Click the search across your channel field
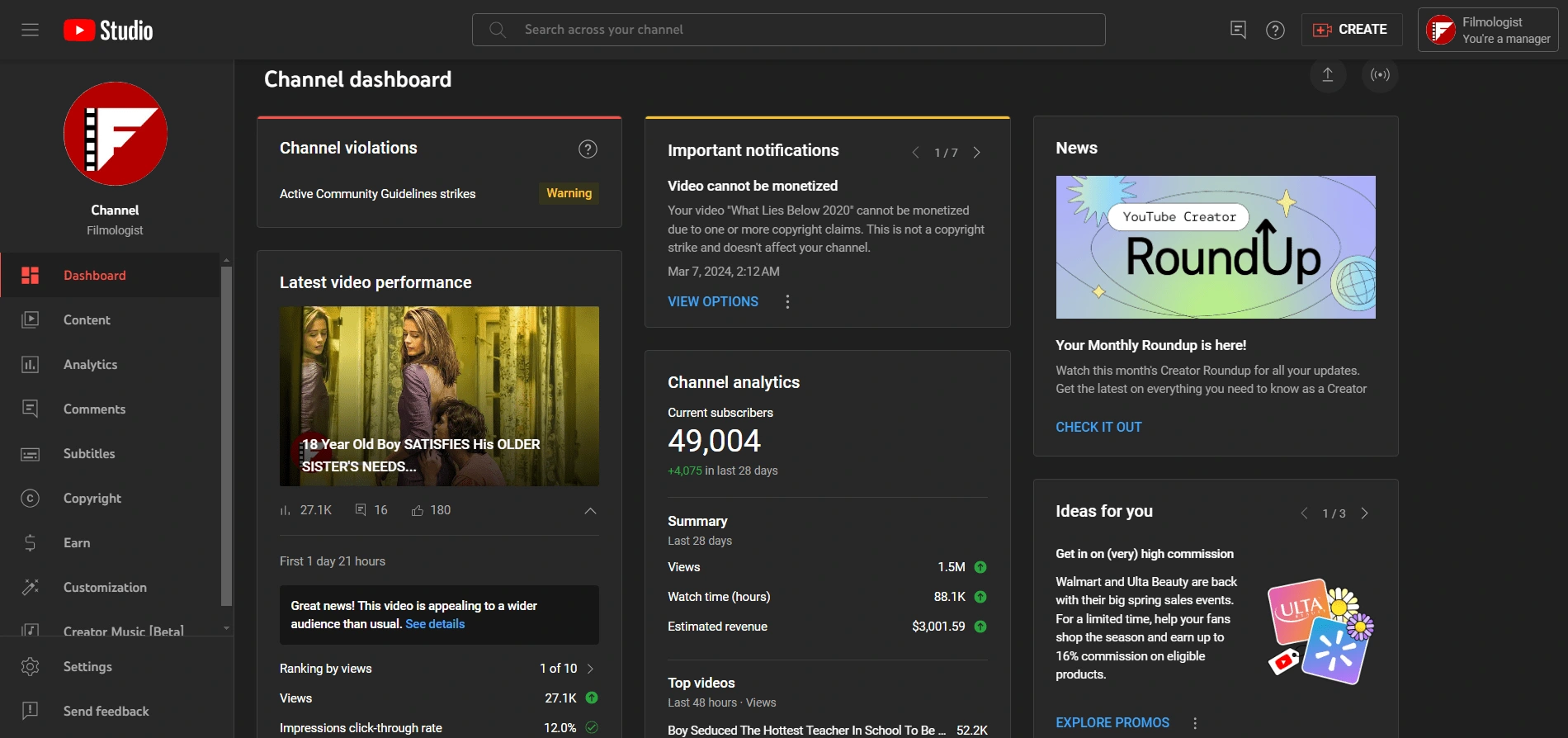The height and width of the screenshot is (738, 1568). (788, 30)
